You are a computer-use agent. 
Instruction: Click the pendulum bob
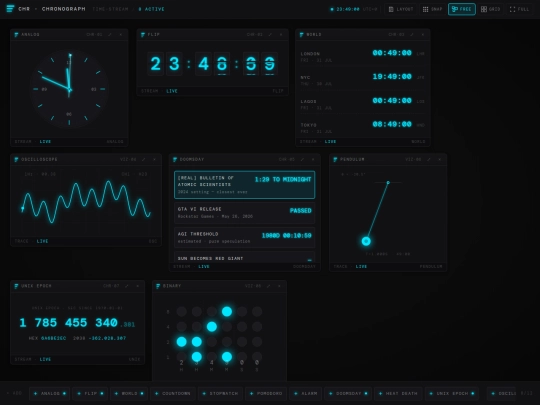click(x=366, y=241)
